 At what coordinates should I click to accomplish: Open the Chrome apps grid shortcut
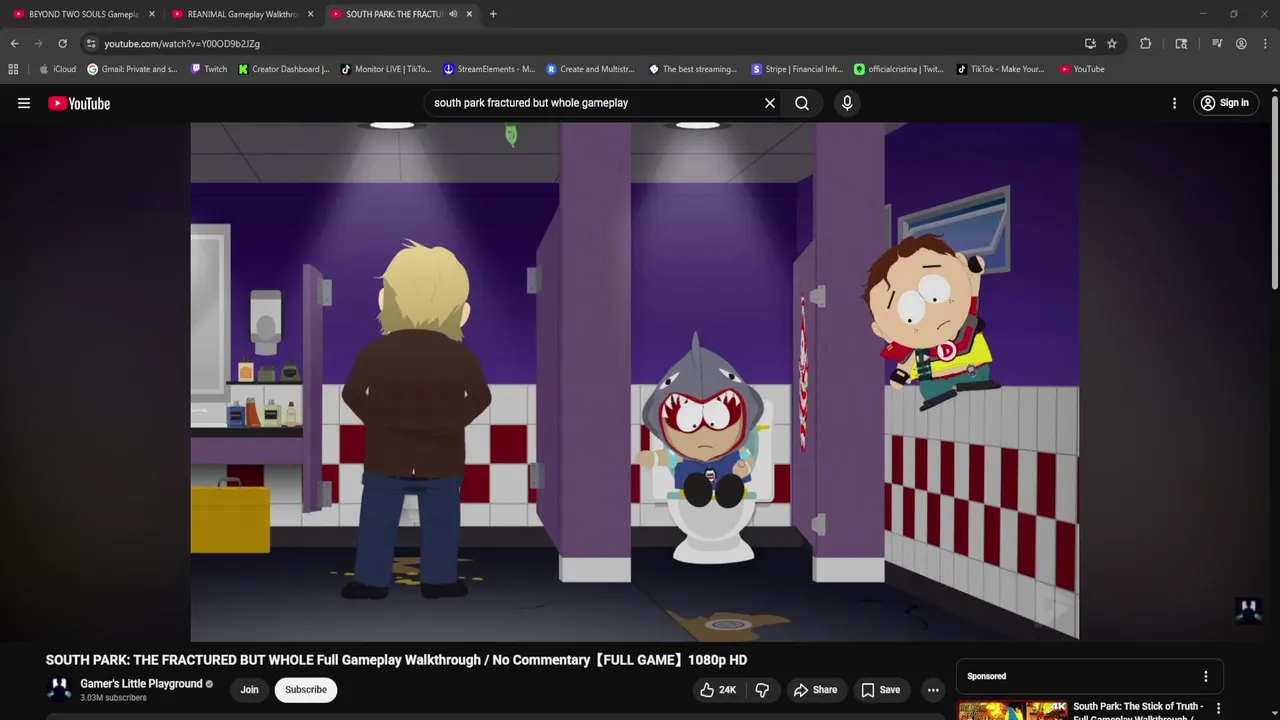click(x=13, y=69)
